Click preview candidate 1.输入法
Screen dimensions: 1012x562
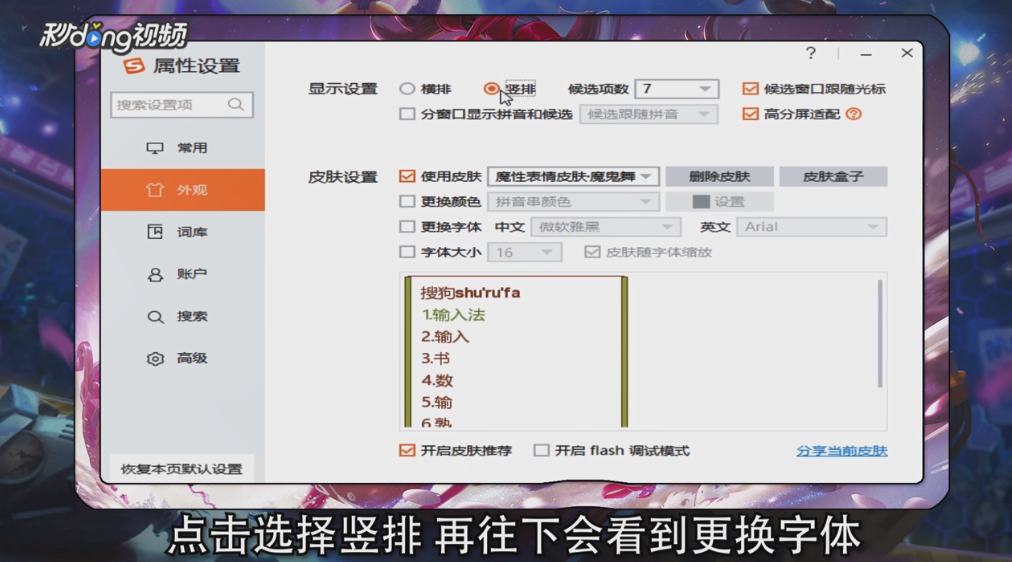click(453, 315)
